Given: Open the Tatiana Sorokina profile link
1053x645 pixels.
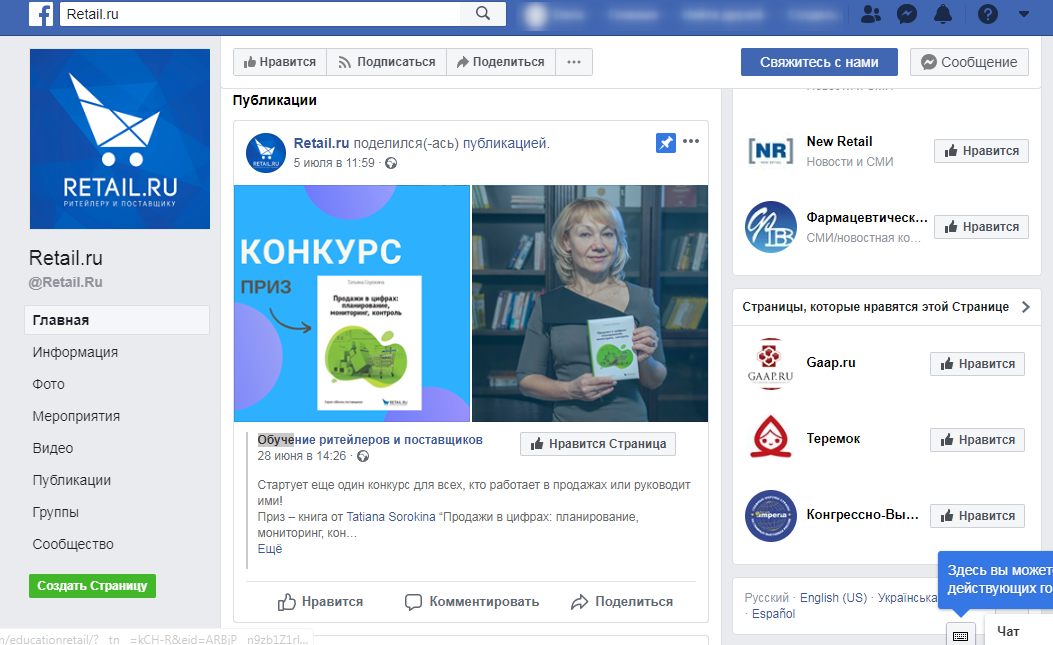Looking at the screenshot, I should pyautogui.click(x=391, y=517).
